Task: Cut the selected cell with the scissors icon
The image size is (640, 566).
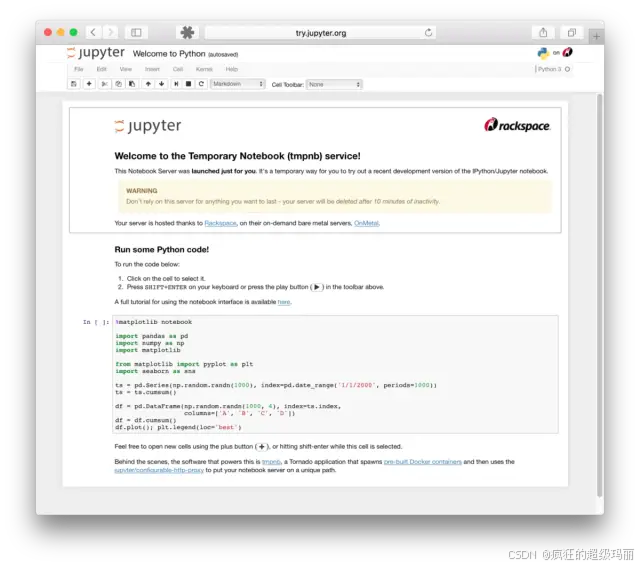Action: (x=104, y=84)
